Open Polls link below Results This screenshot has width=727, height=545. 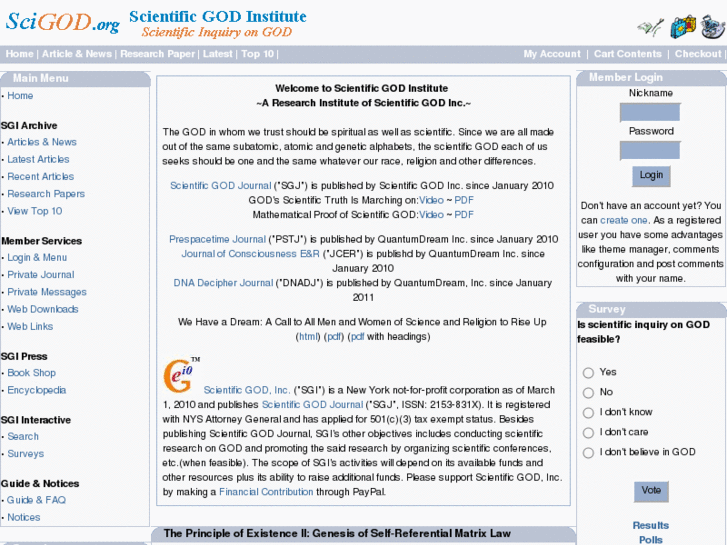650,540
